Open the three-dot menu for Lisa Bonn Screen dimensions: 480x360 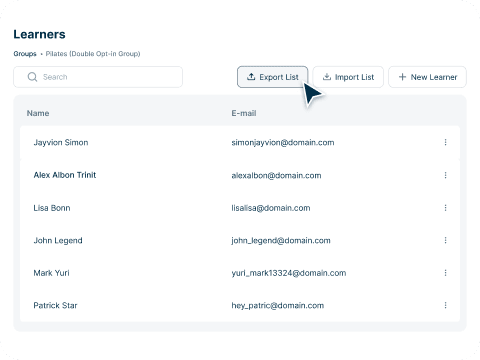(445, 208)
